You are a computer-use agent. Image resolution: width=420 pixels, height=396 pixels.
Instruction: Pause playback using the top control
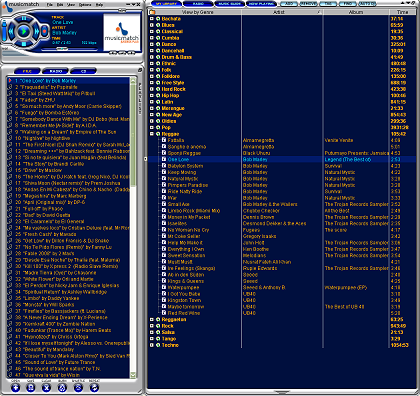coord(24,19)
